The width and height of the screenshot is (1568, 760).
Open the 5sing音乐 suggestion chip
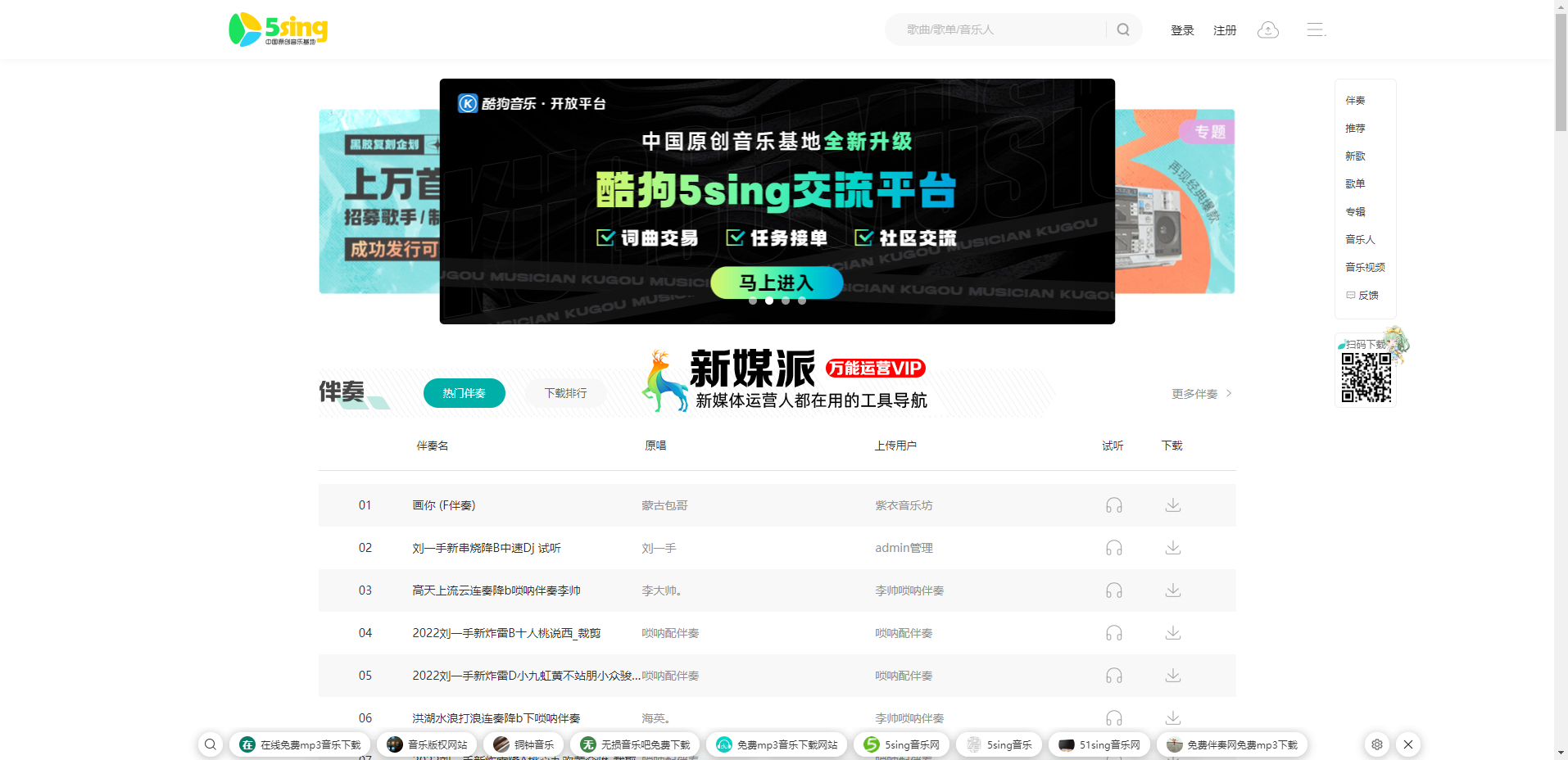pos(999,744)
